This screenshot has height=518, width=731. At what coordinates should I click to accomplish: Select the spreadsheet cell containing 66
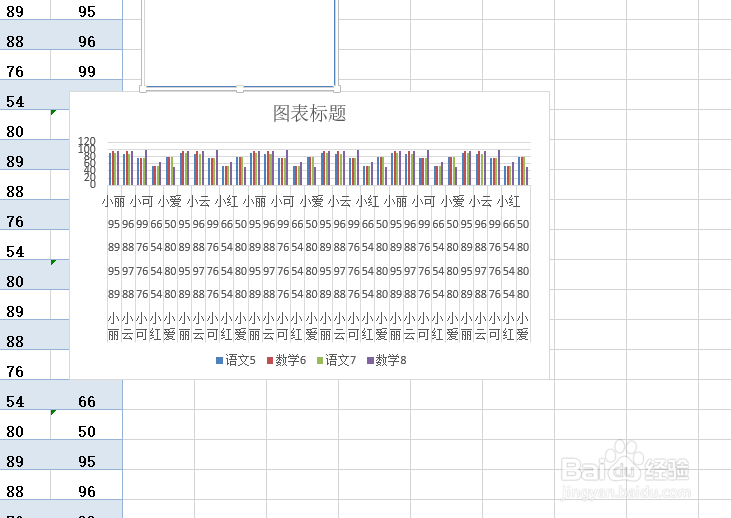click(87, 395)
